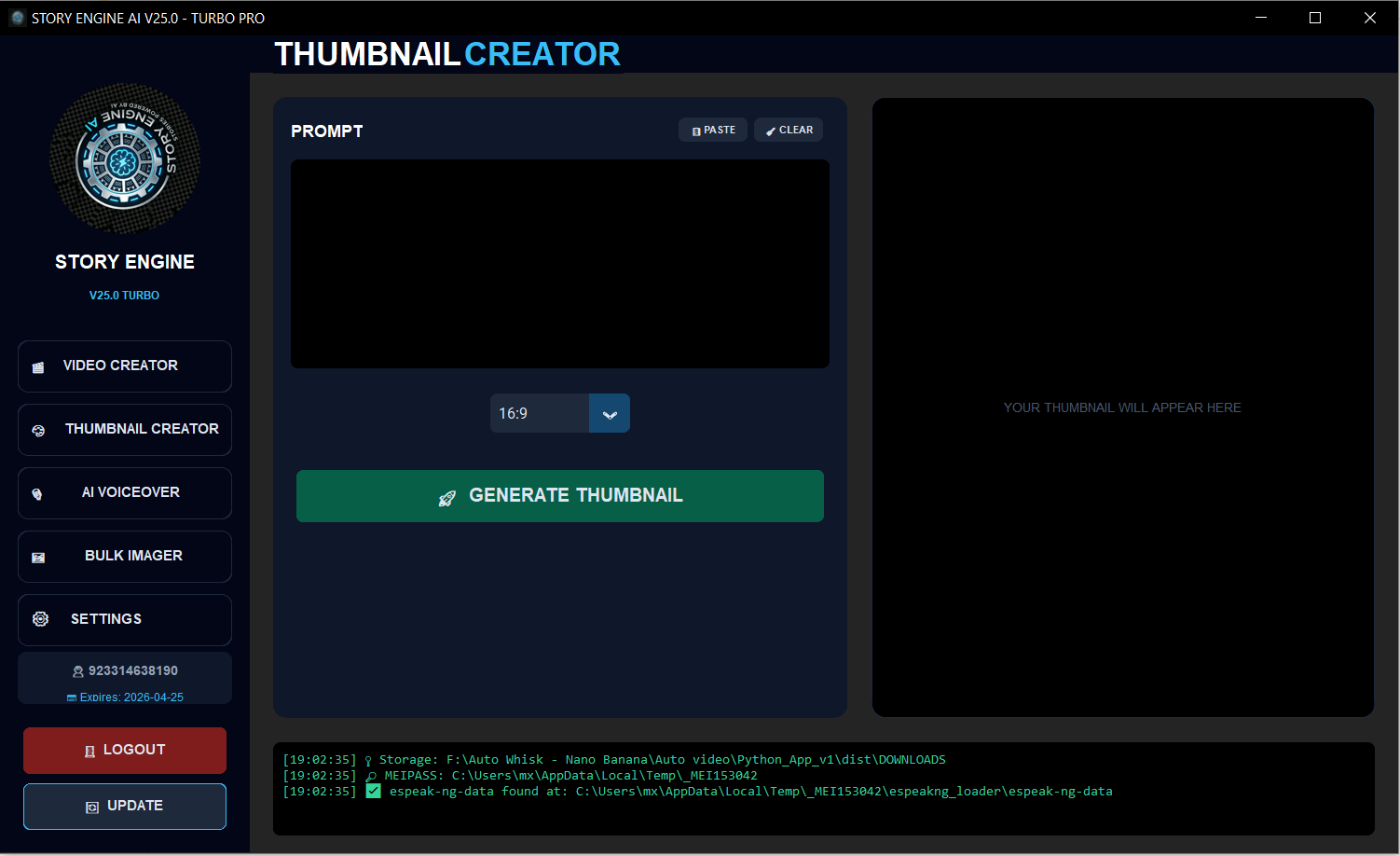Viewport: 1400px width, 856px height.
Task: Select the Thumbnail Creator palette icon
Action: point(38,430)
